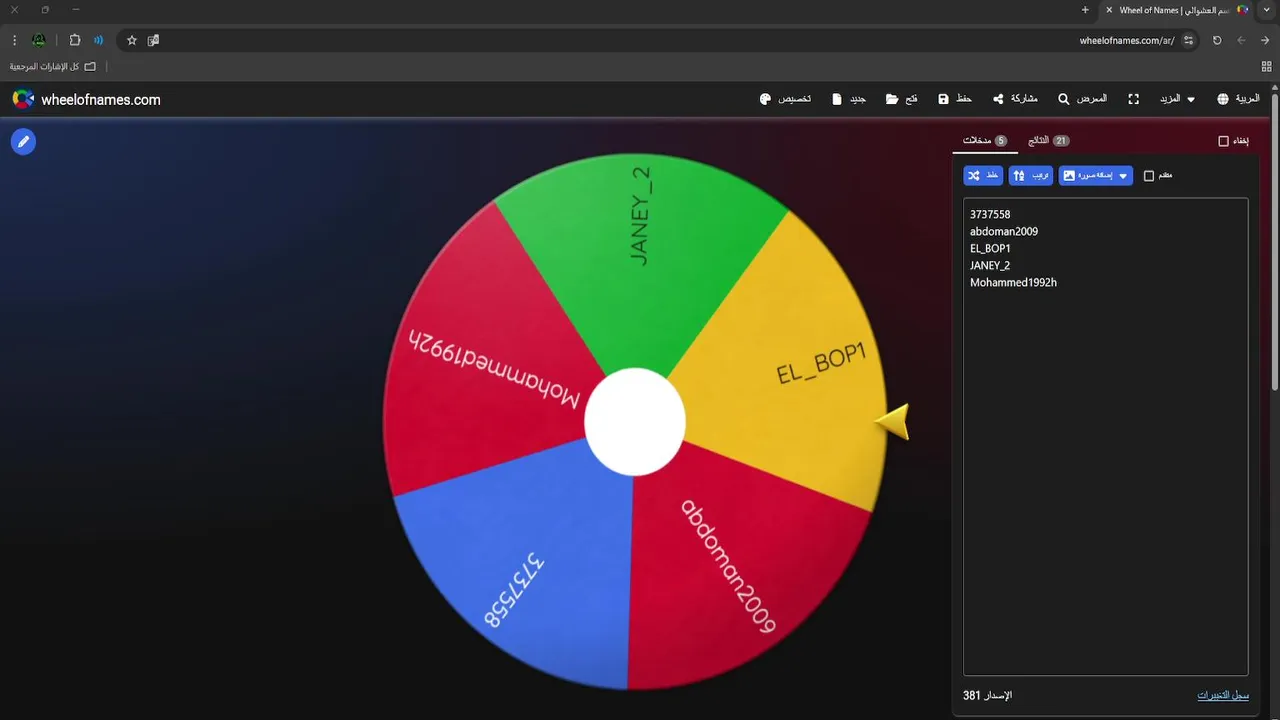Switch to the مدخلات entries tab
This screenshot has width=1280, height=720.
[x=985, y=141]
